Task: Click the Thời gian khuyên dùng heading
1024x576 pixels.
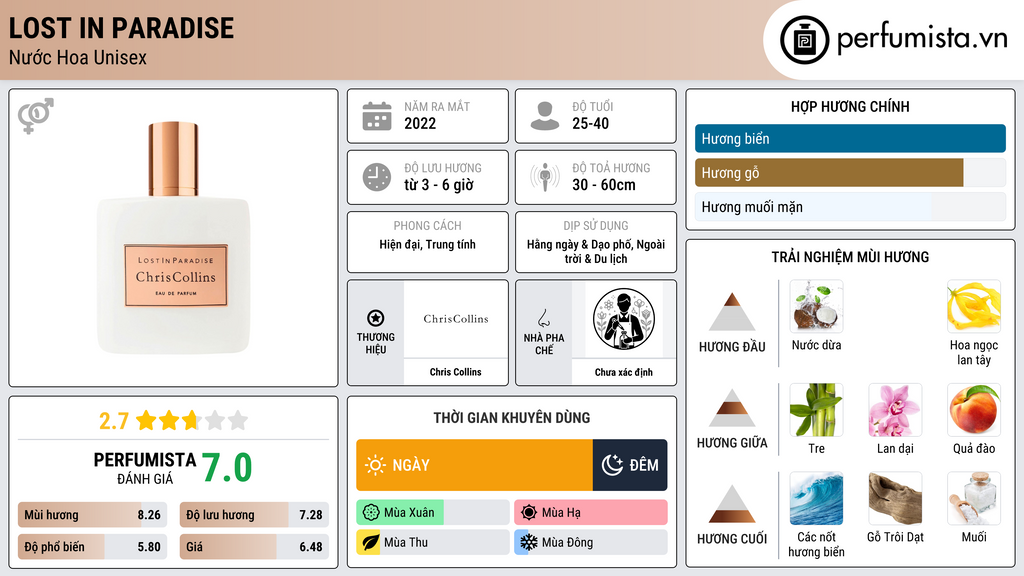Action: [x=512, y=417]
